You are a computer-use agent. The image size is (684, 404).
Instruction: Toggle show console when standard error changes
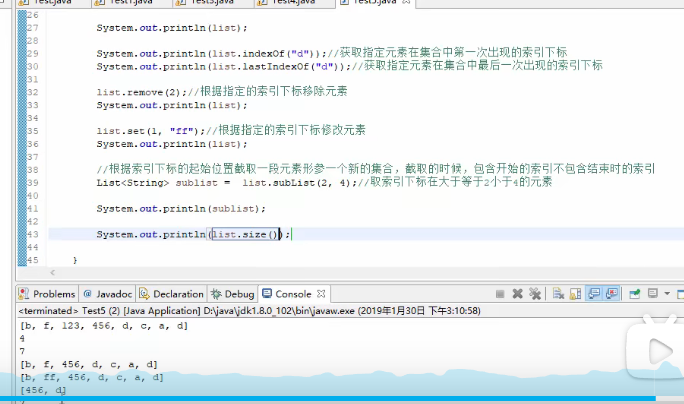612,294
